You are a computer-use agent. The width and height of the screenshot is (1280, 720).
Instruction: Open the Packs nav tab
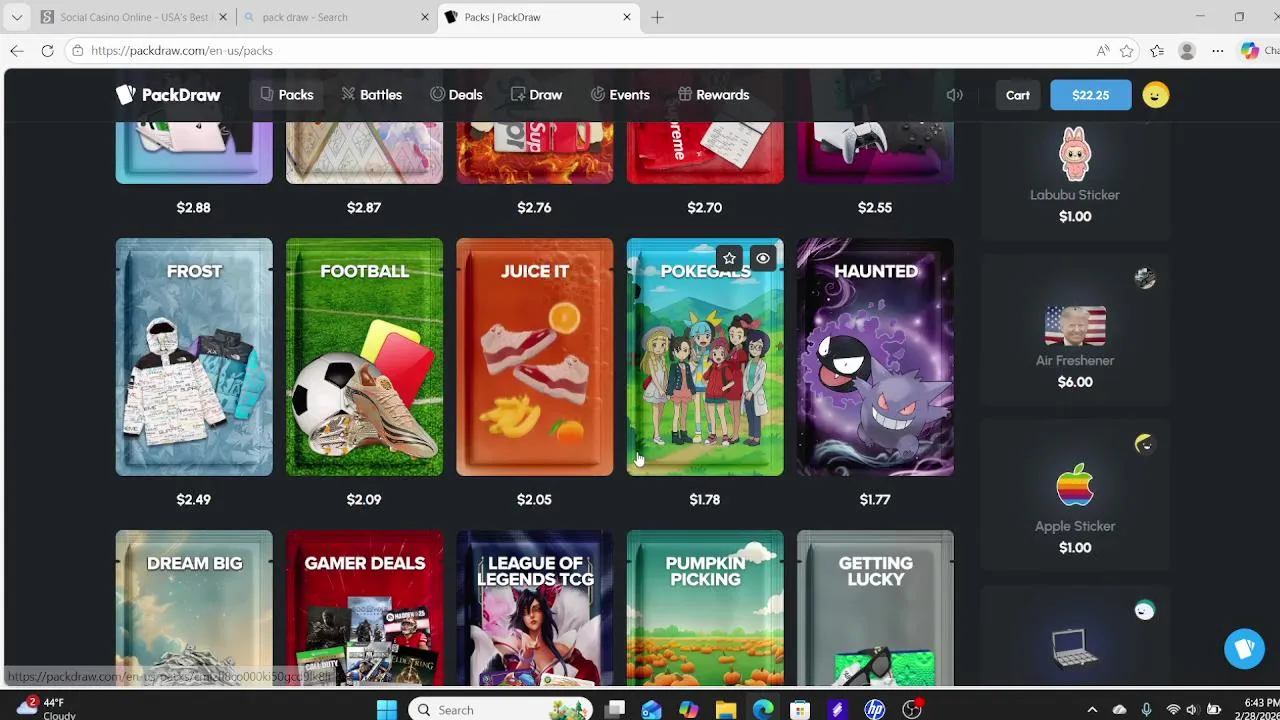(x=287, y=95)
